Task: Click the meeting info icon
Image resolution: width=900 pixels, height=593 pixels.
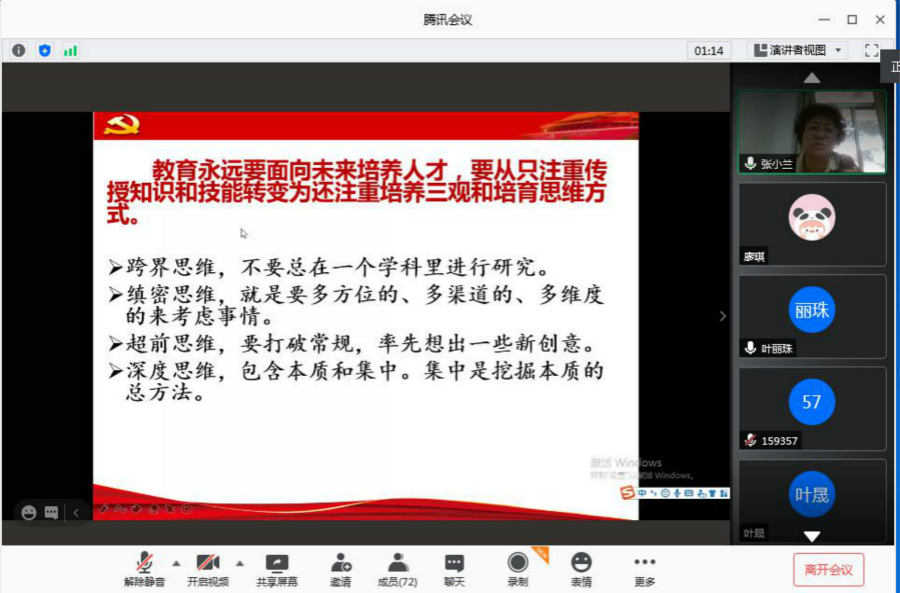Action: 19,50
